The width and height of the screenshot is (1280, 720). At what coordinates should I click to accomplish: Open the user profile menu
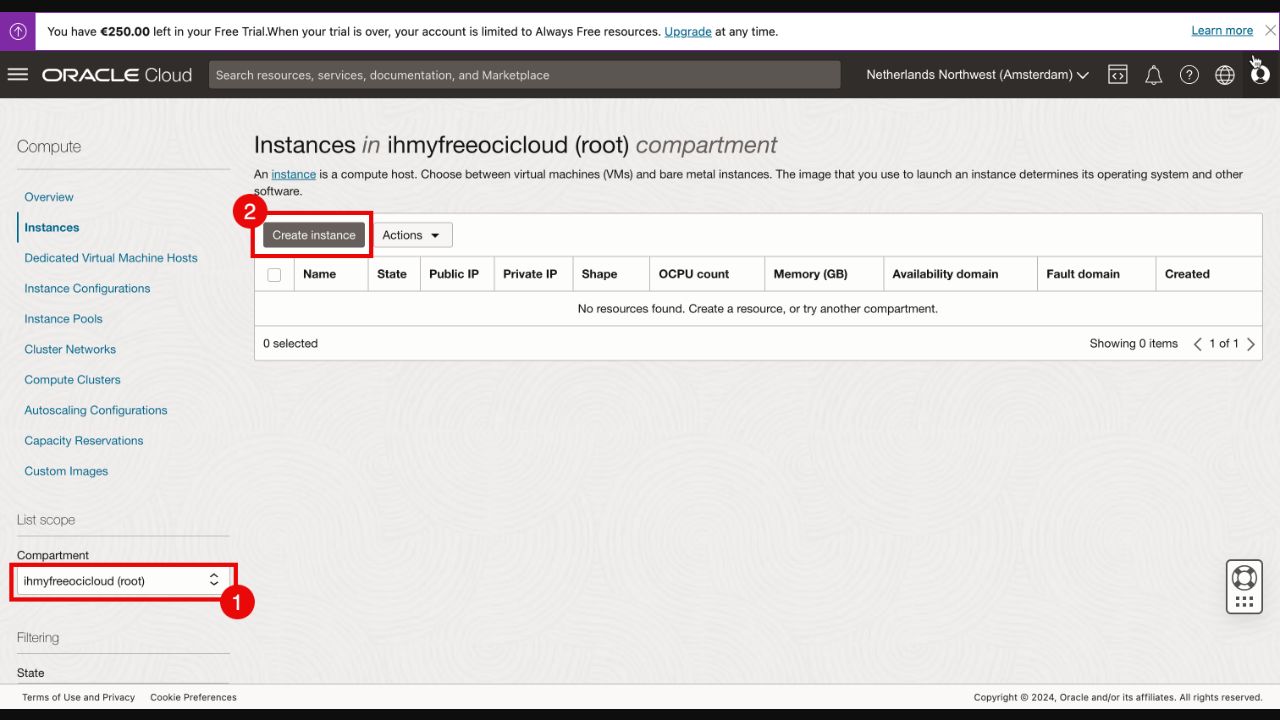[1260, 74]
